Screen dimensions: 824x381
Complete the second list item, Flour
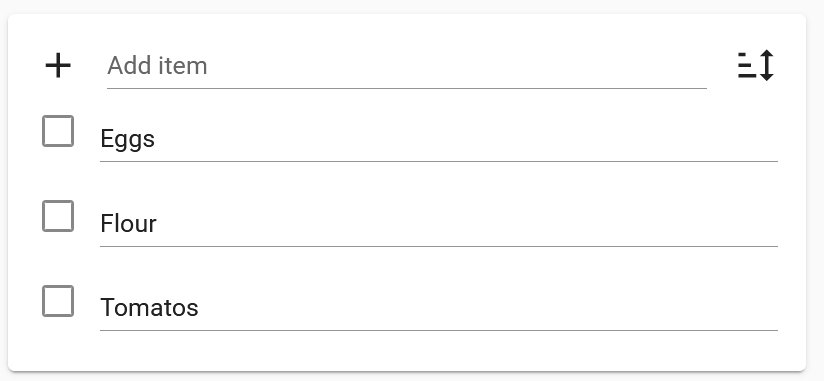[x=58, y=216]
